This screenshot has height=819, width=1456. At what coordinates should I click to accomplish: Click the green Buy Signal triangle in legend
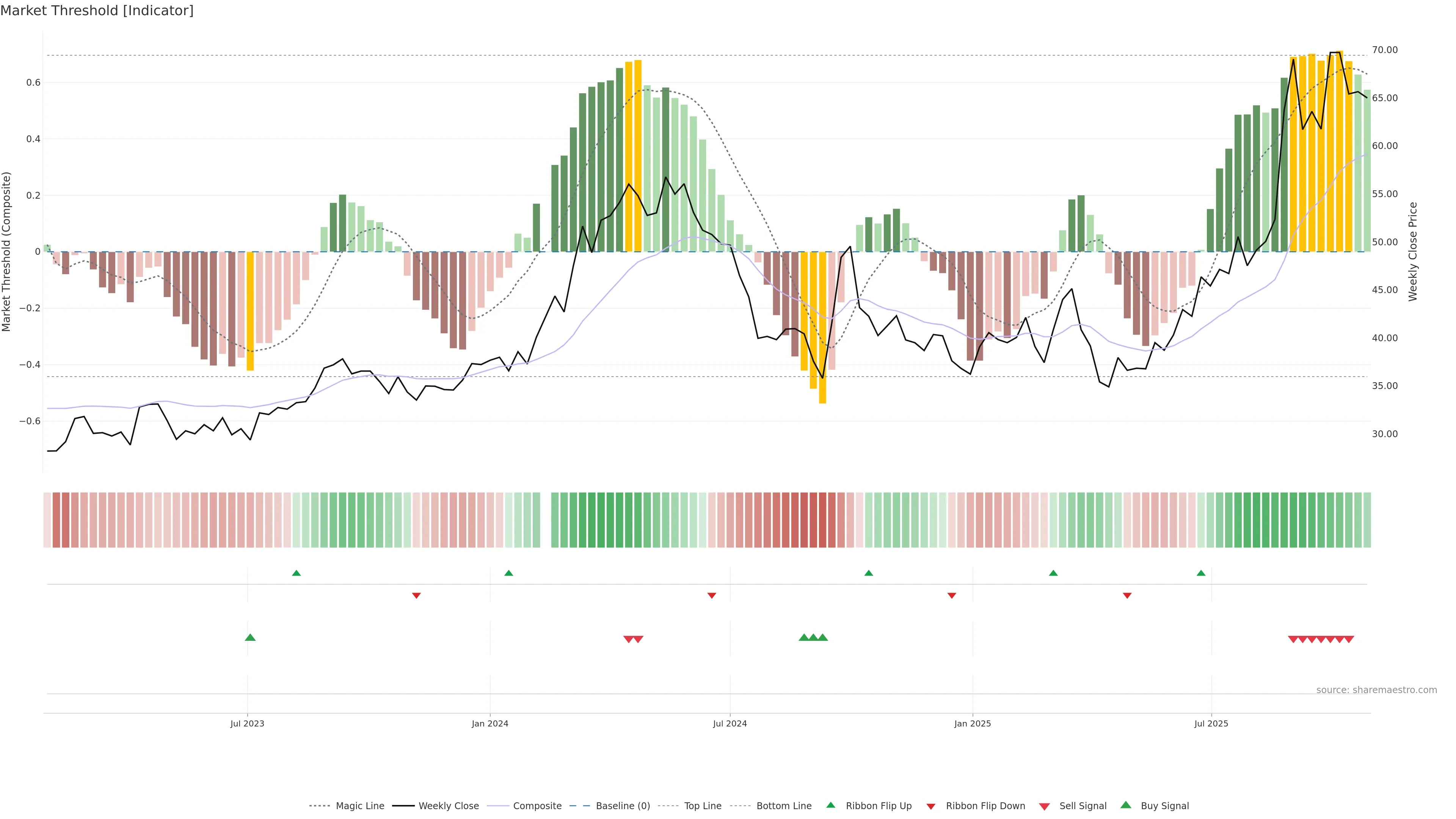[x=1125, y=805]
